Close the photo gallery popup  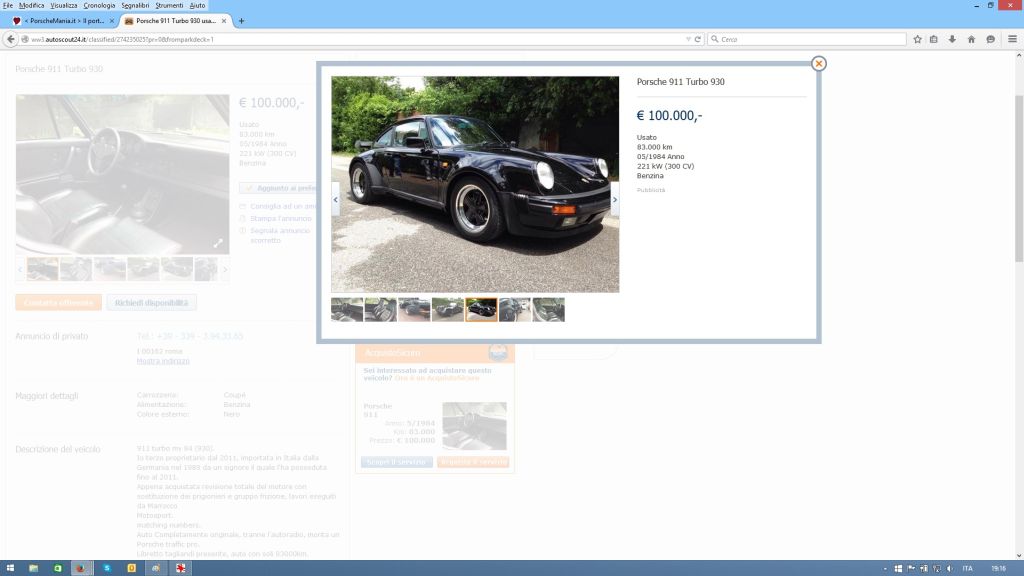[818, 63]
